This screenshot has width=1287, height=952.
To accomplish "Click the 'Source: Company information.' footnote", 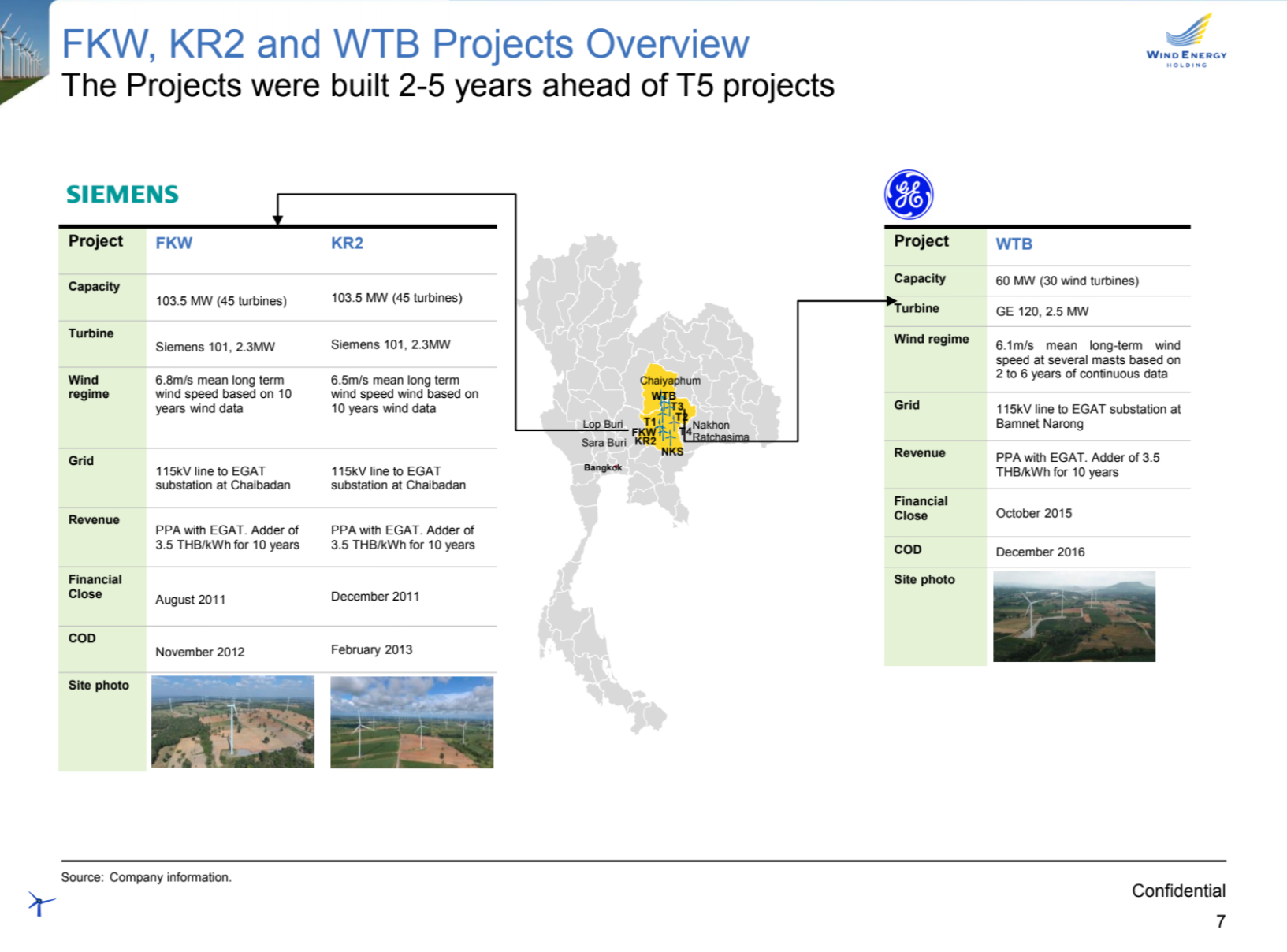I will pos(147,877).
